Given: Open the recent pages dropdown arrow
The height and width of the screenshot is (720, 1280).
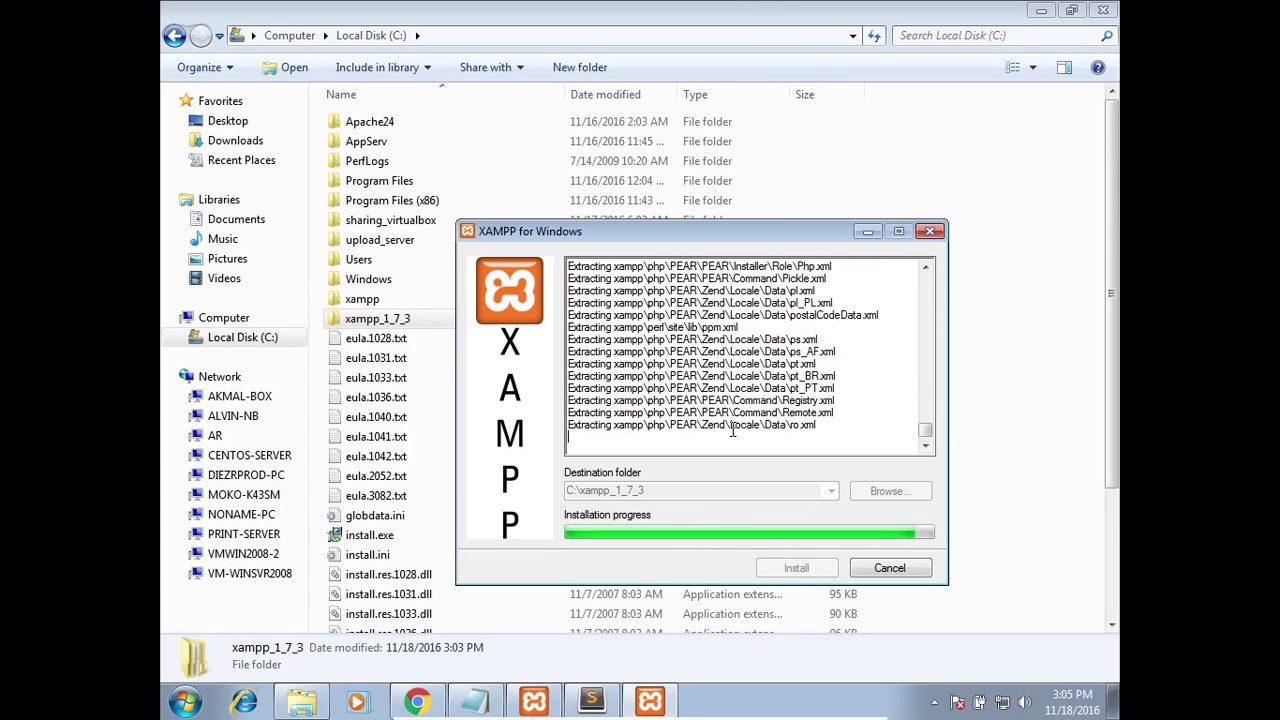Looking at the screenshot, I should pos(219,35).
